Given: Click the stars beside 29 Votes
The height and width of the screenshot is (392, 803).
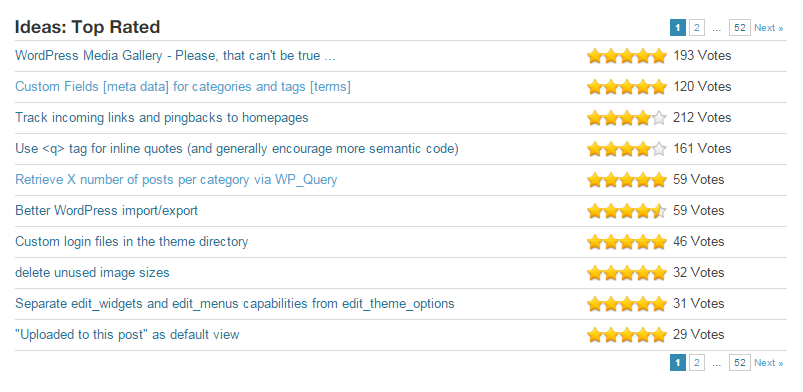Looking at the screenshot, I should [627, 335].
